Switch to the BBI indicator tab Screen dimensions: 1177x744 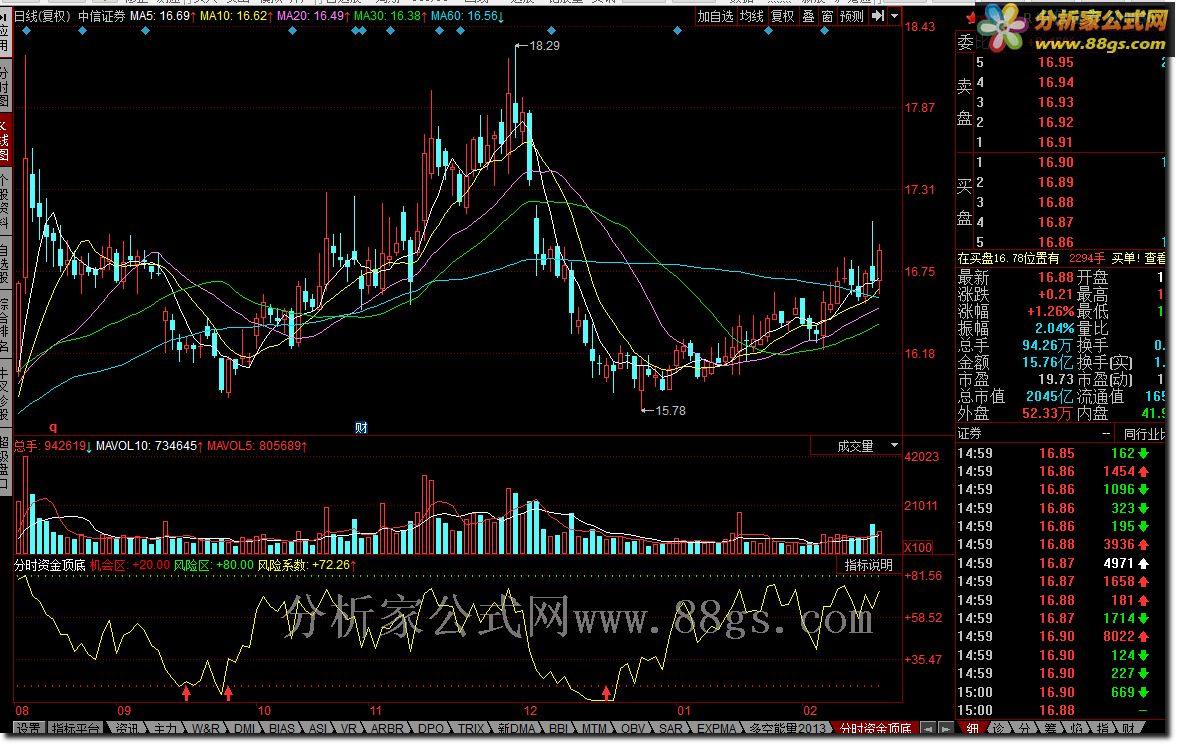click(x=558, y=729)
